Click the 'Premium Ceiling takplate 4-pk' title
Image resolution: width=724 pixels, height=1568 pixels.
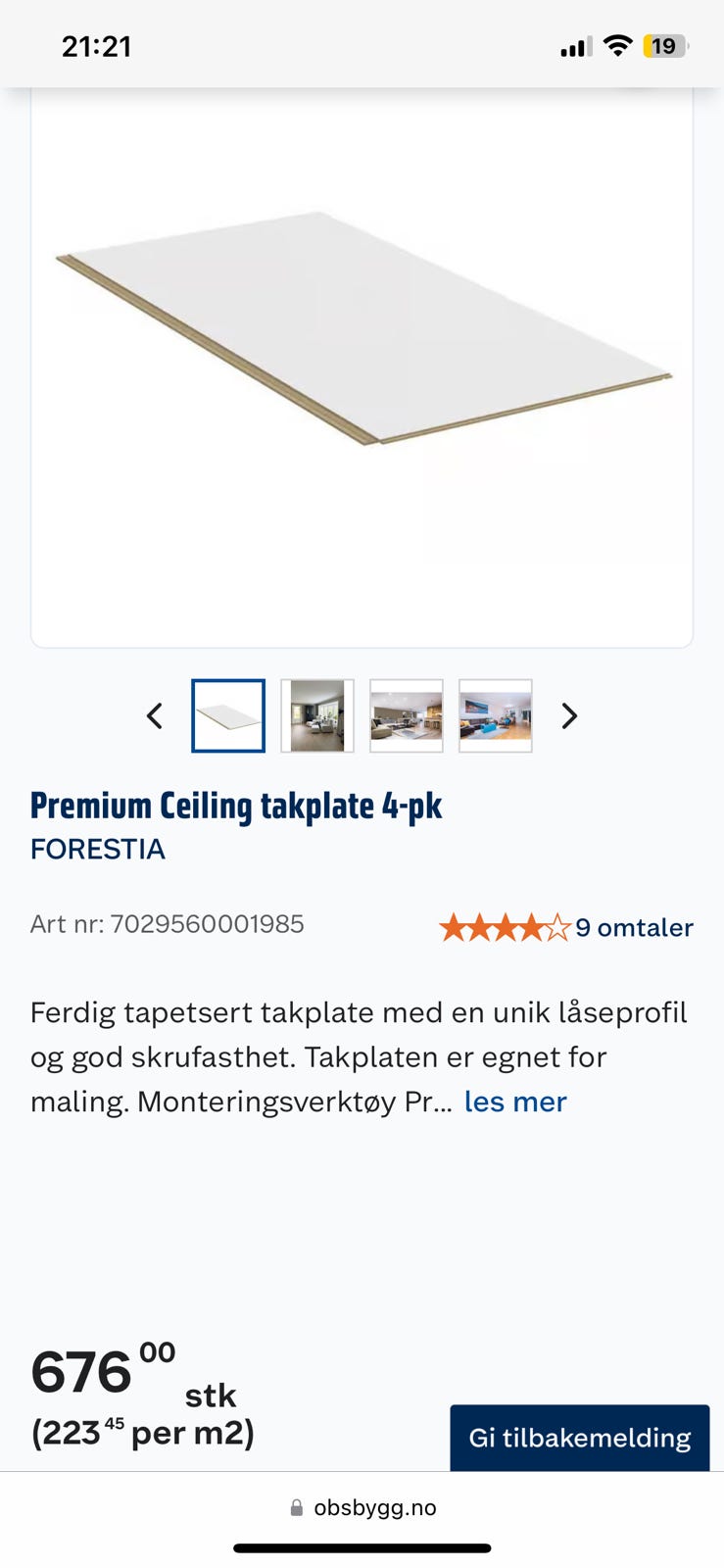click(x=236, y=806)
